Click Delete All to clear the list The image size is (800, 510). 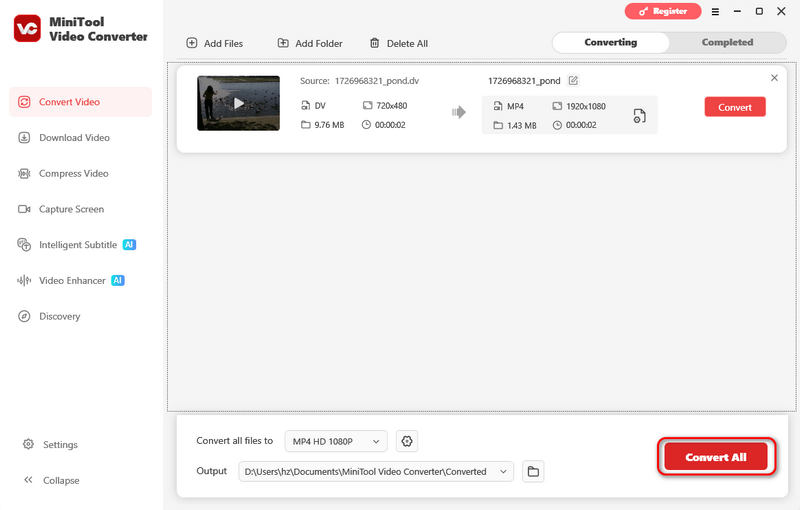[399, 43]
